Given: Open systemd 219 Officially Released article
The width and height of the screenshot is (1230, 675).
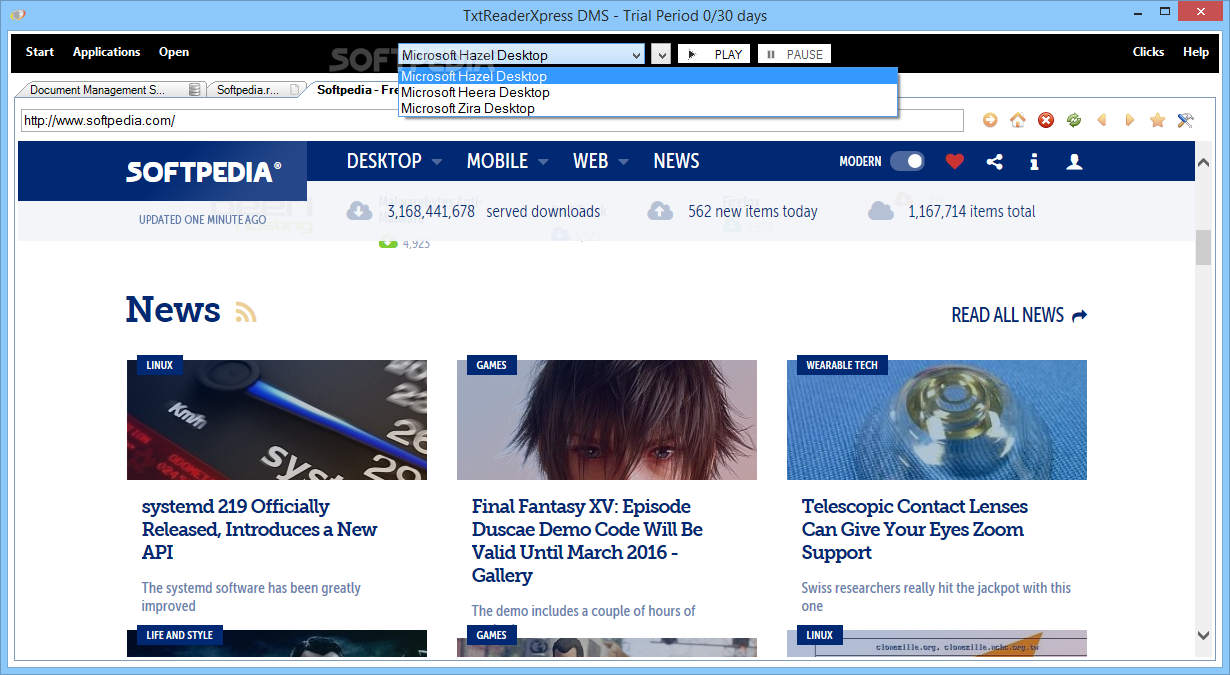Looking at the screenshot, I should [260, 529].
